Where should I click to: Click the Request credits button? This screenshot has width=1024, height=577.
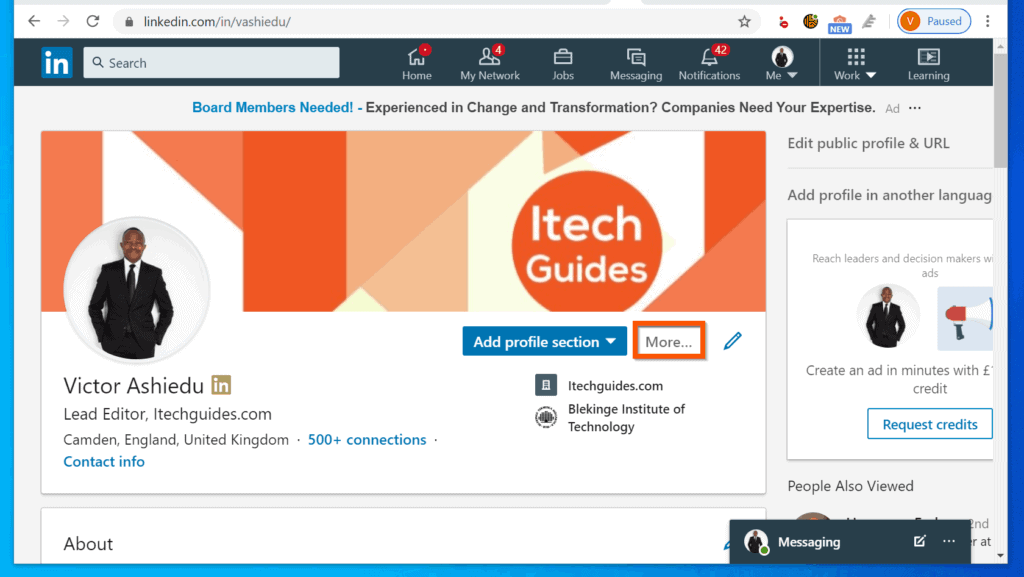coord(929,423)
